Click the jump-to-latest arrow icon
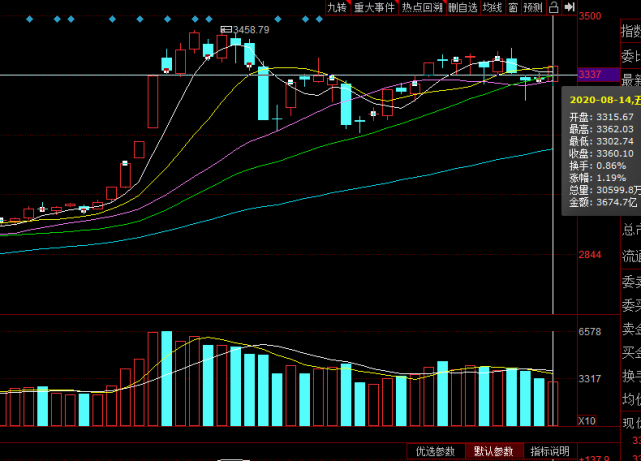This screenshot has width=641, height=461. (x=569, y=7)
